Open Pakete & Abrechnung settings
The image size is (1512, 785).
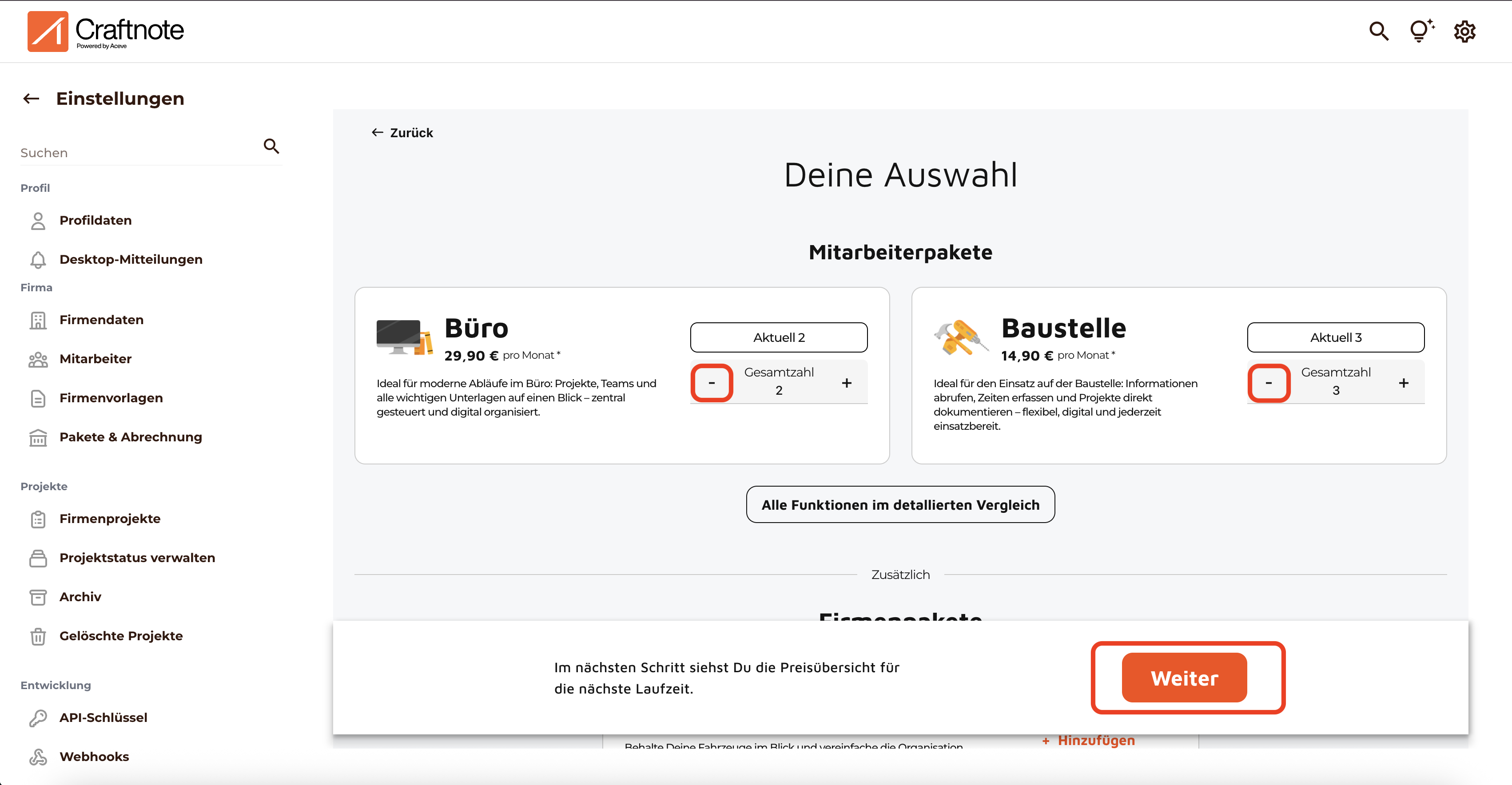point(130,436)
